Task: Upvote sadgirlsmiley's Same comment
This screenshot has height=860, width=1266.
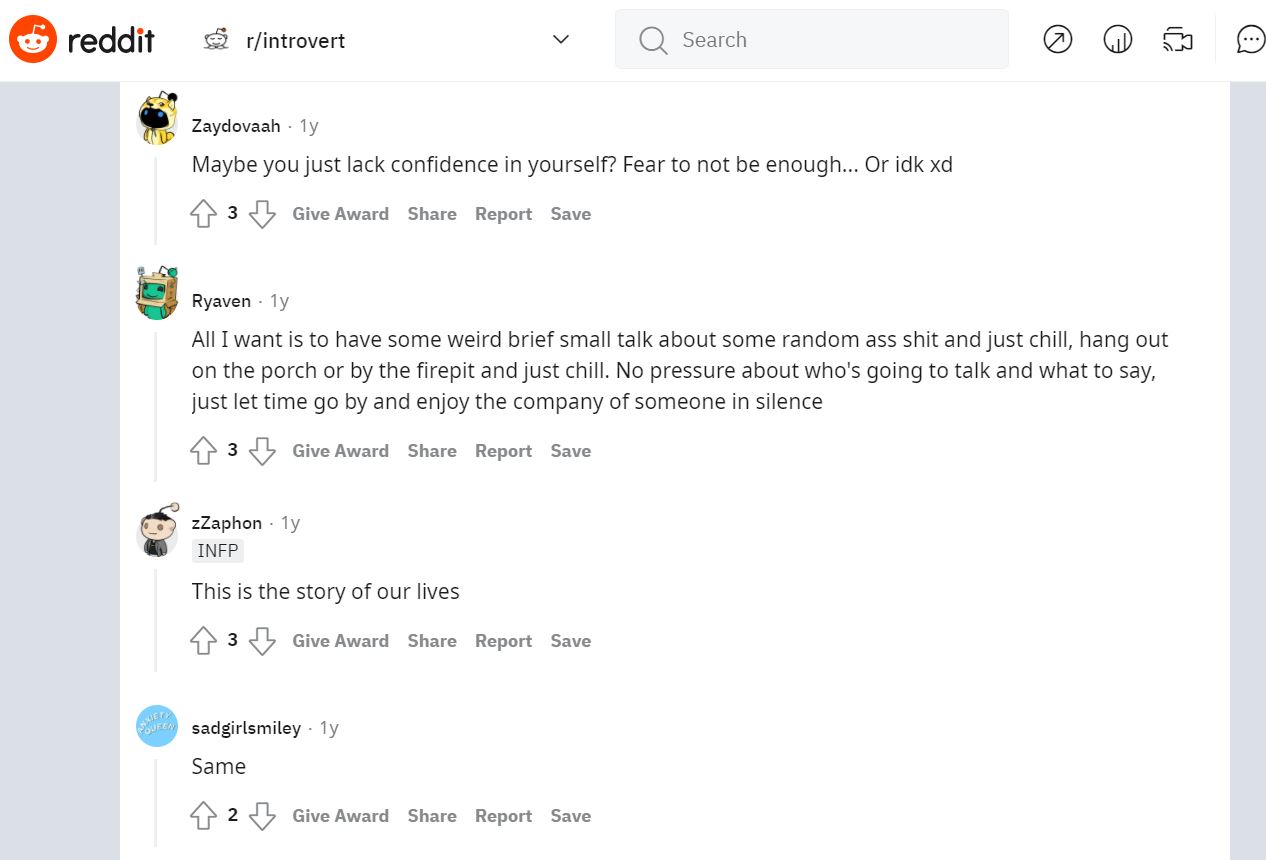Action: coord(203,816)
